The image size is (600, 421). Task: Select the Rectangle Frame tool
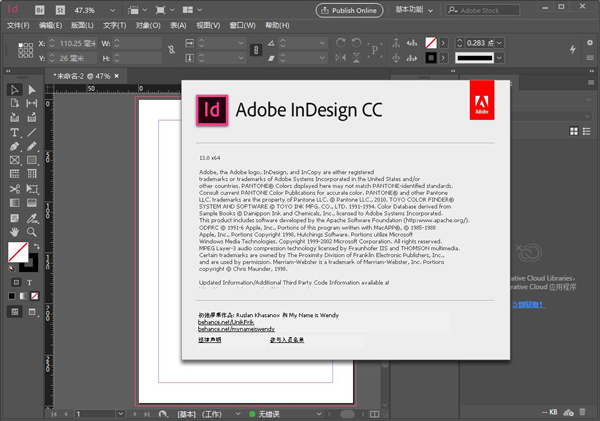click(x=15, y=160)
